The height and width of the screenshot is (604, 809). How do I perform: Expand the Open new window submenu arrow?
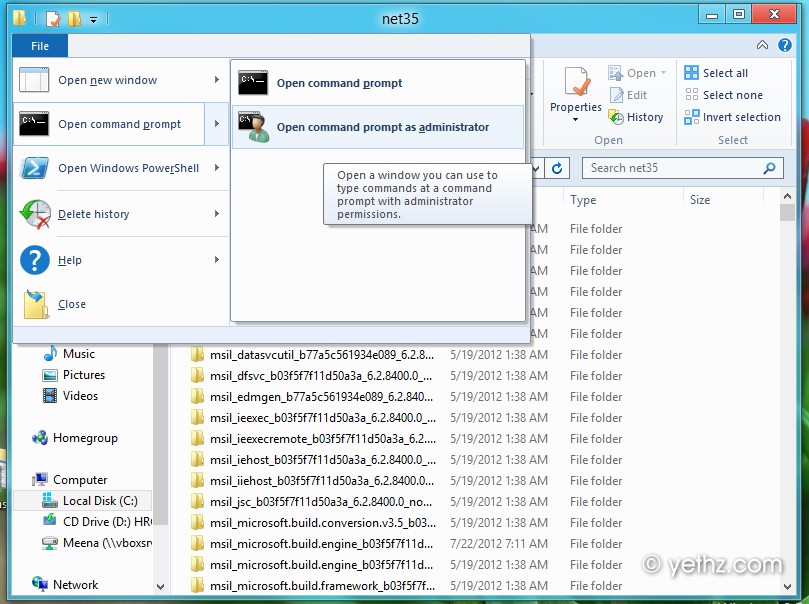tap(217, 80)
